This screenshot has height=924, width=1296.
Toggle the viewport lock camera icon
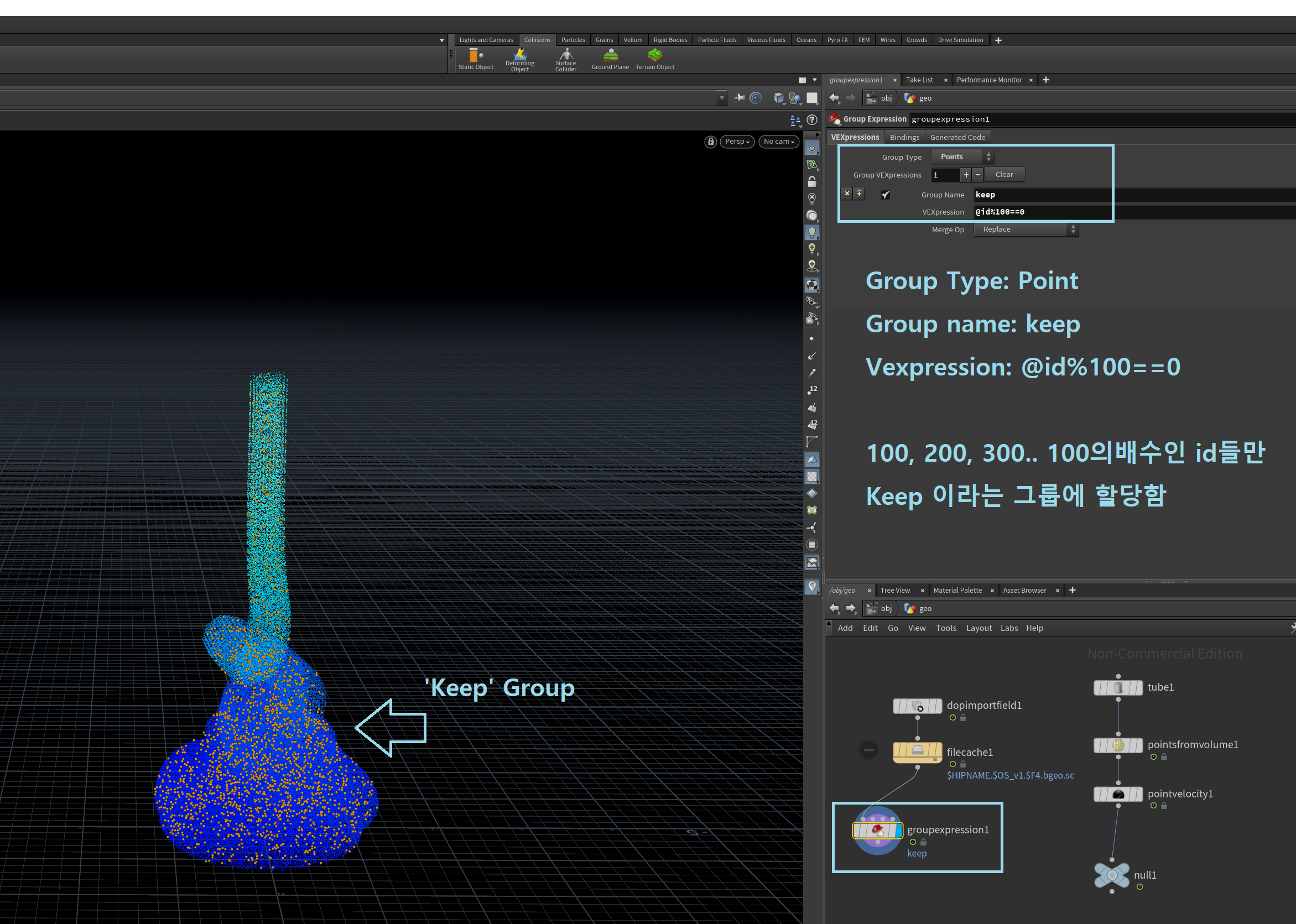710,142
